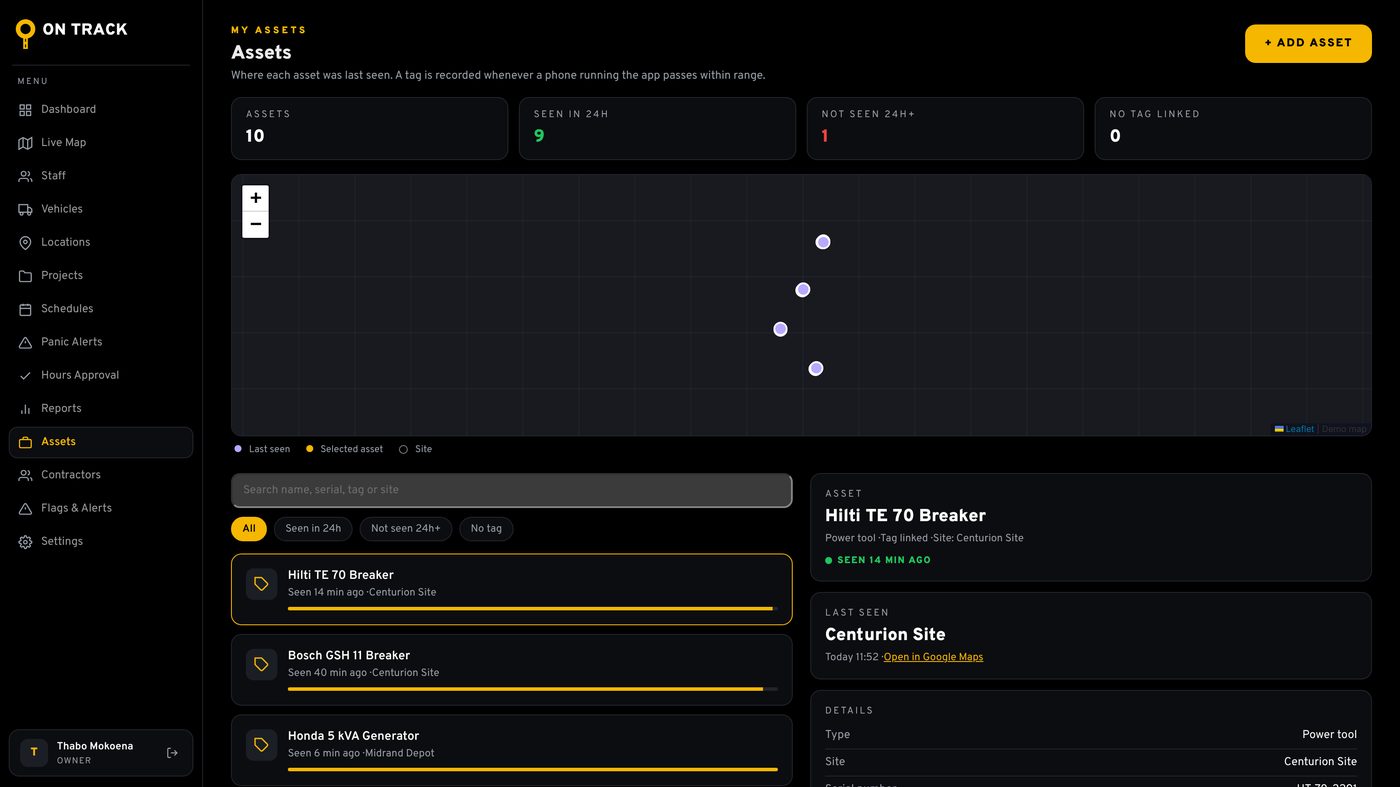Click the 'SEEN 14 MIN AGO' status text
Image resolution: width=1400 pixels, height=787 pixels.
[884, 561]
